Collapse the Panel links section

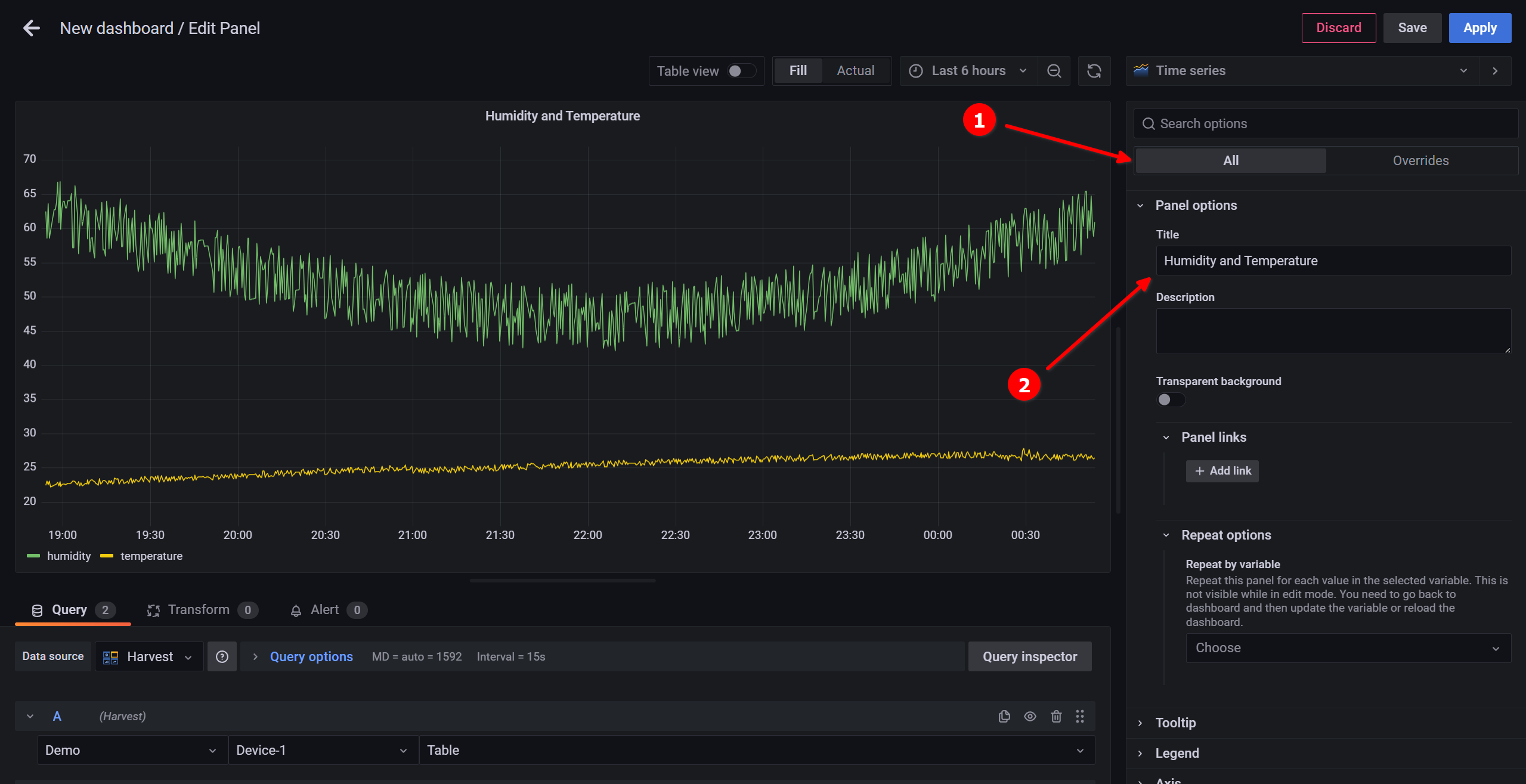coord(1166,438)
